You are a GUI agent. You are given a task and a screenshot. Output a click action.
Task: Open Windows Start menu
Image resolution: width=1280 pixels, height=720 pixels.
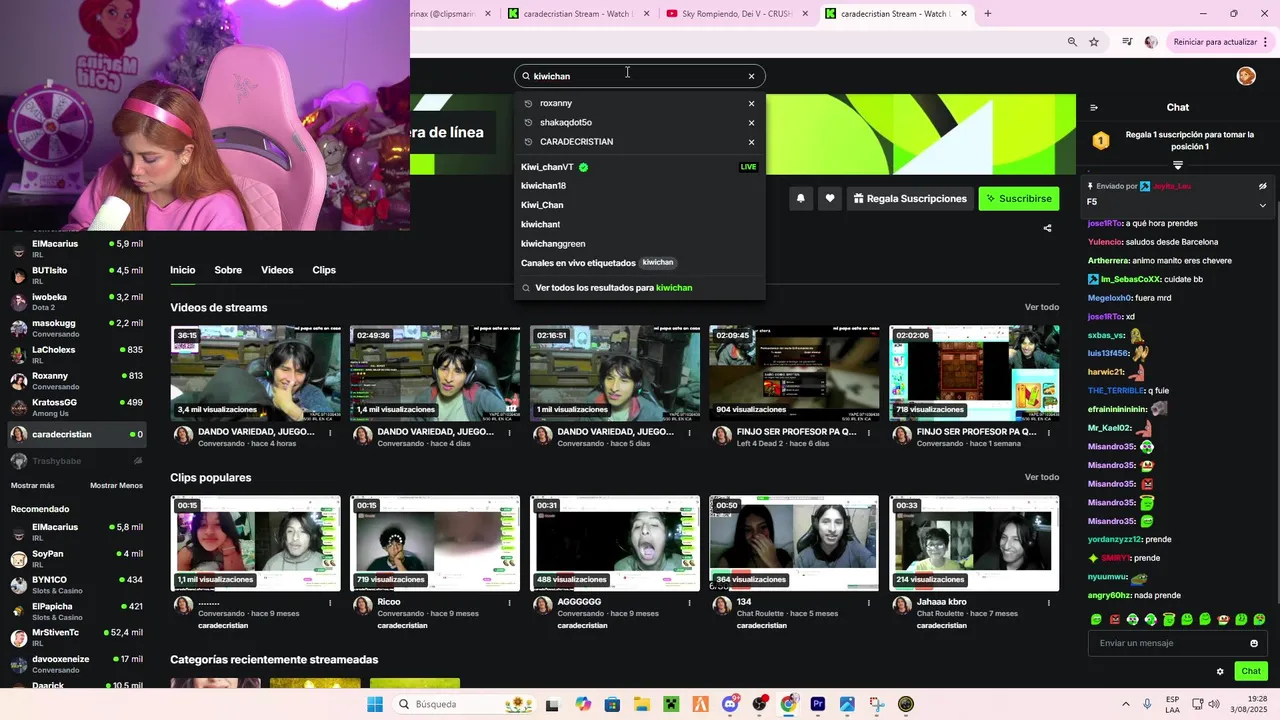click(x=375, y=705)
